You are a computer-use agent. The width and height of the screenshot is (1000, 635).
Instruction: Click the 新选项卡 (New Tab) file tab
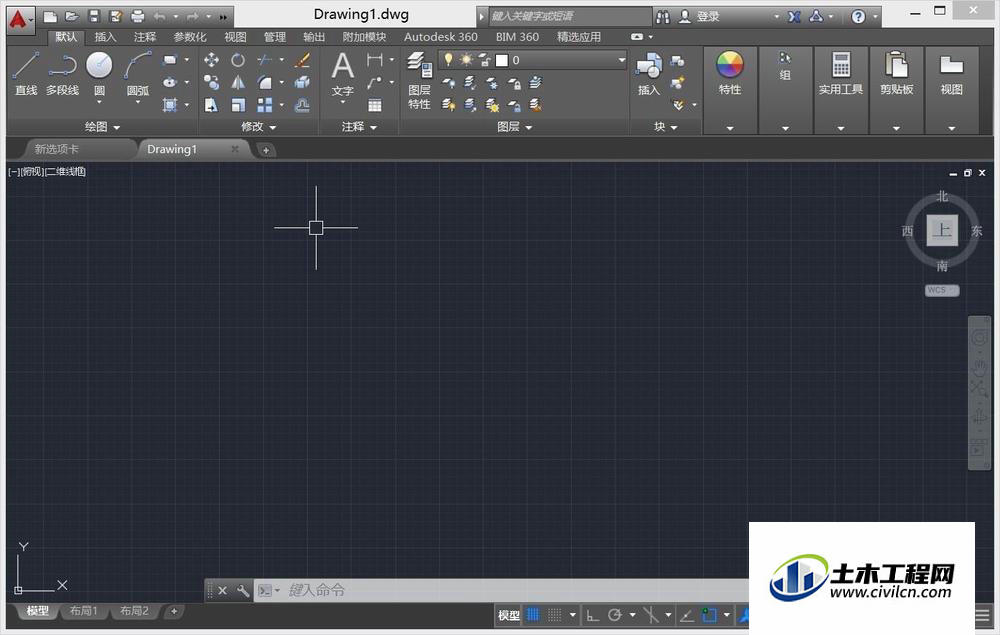point(57,149)
